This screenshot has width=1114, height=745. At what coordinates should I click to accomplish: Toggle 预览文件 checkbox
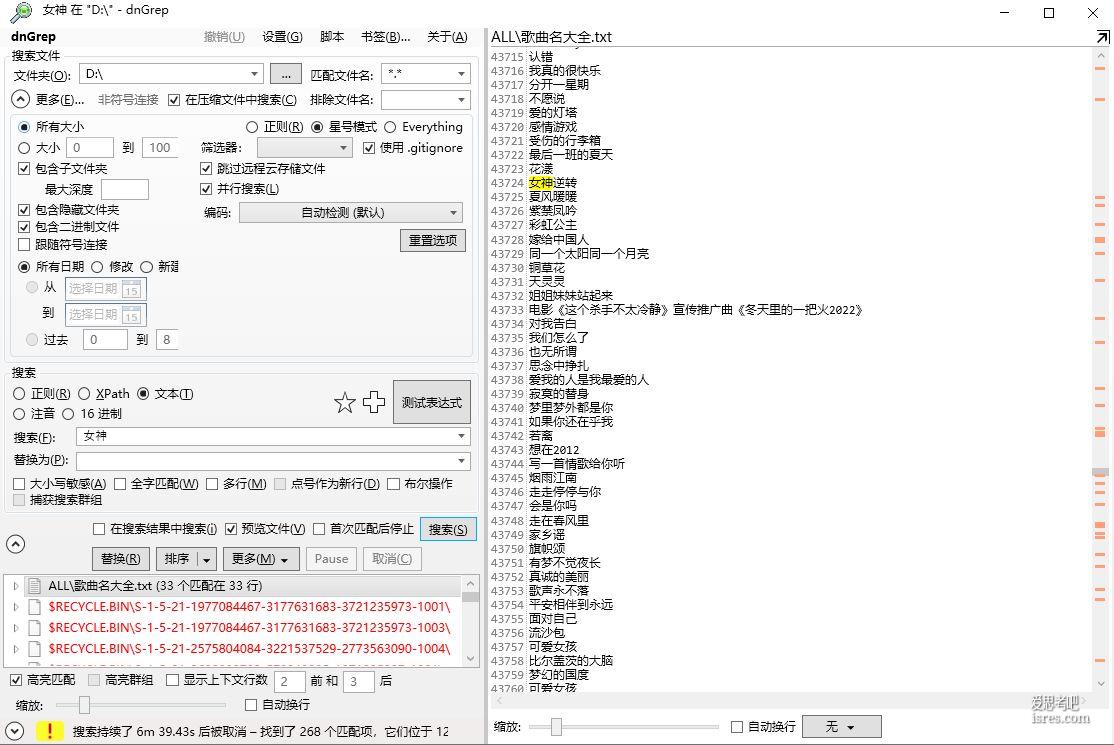coord(231,529)
